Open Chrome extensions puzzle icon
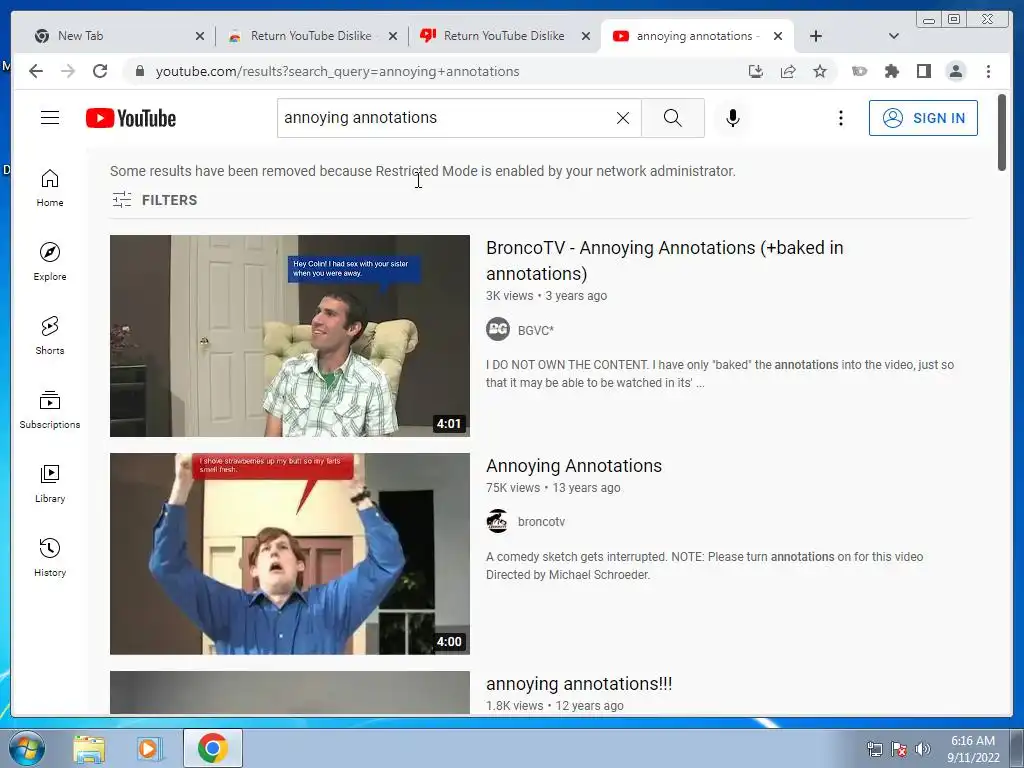 click(891, 71)
